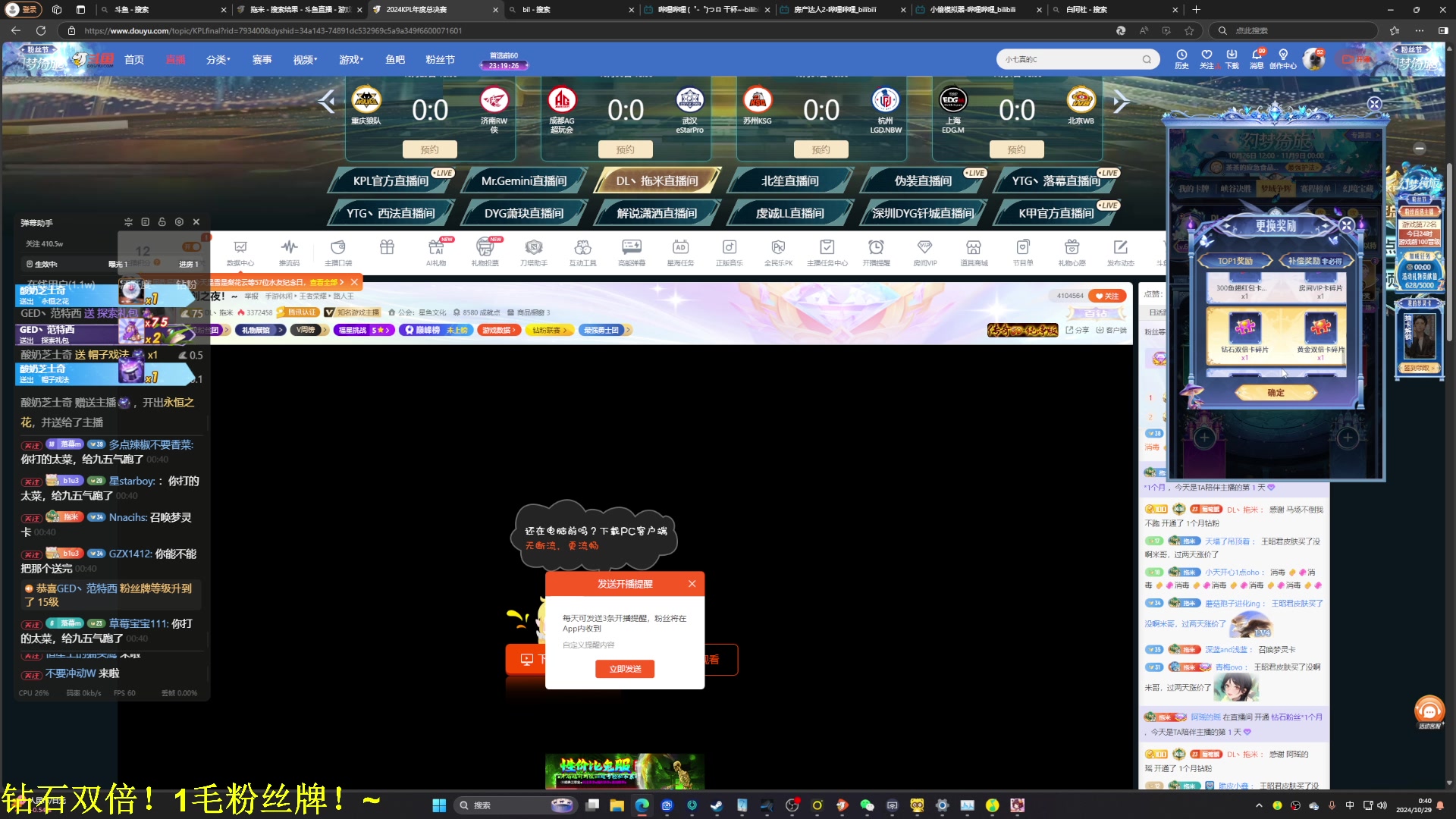Click the collapse icon in 弹幕助手 header
Screen dimensions: 1456x819
click(128, 222)
